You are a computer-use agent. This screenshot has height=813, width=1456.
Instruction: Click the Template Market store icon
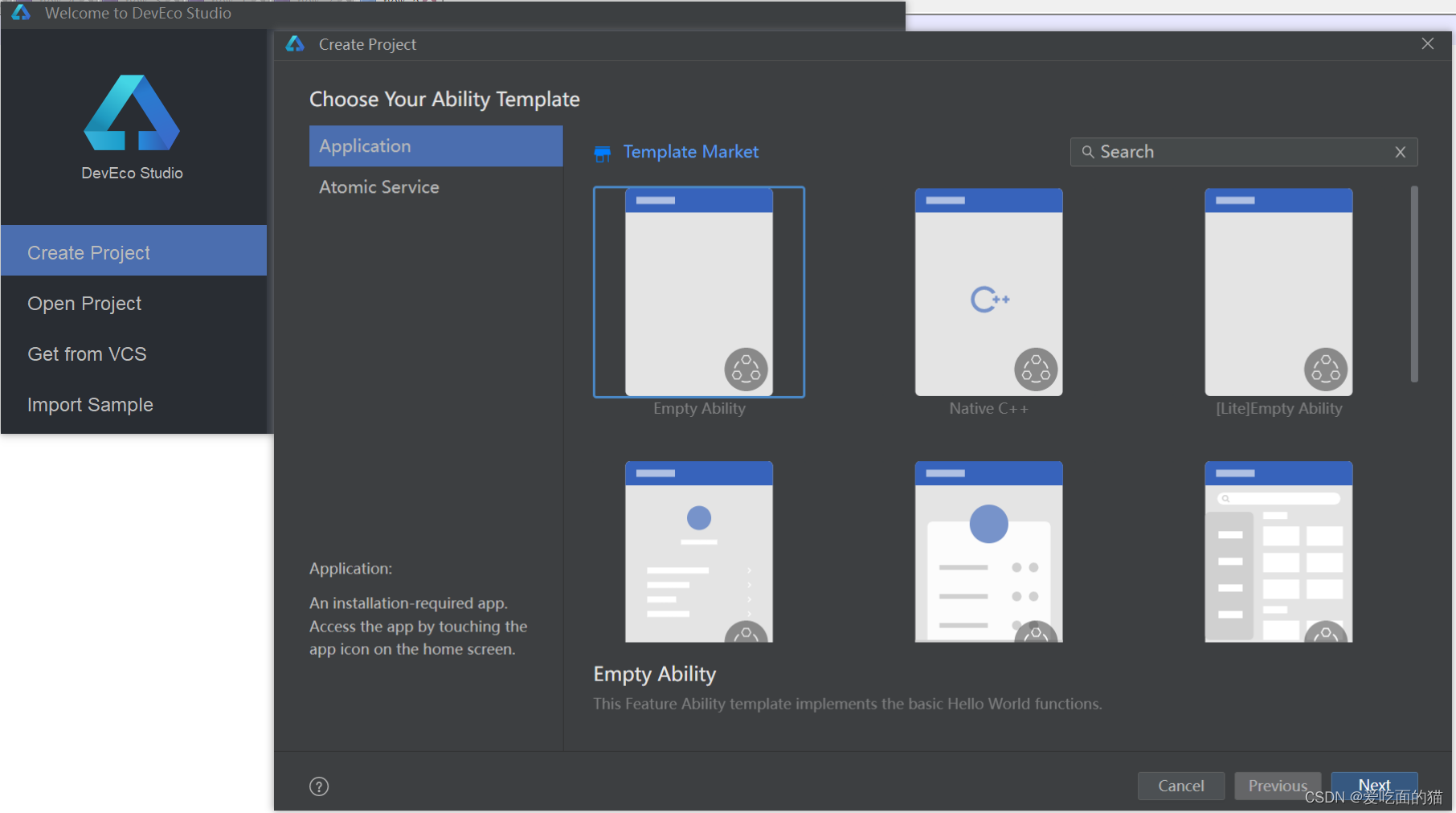(x=602, y=153)
